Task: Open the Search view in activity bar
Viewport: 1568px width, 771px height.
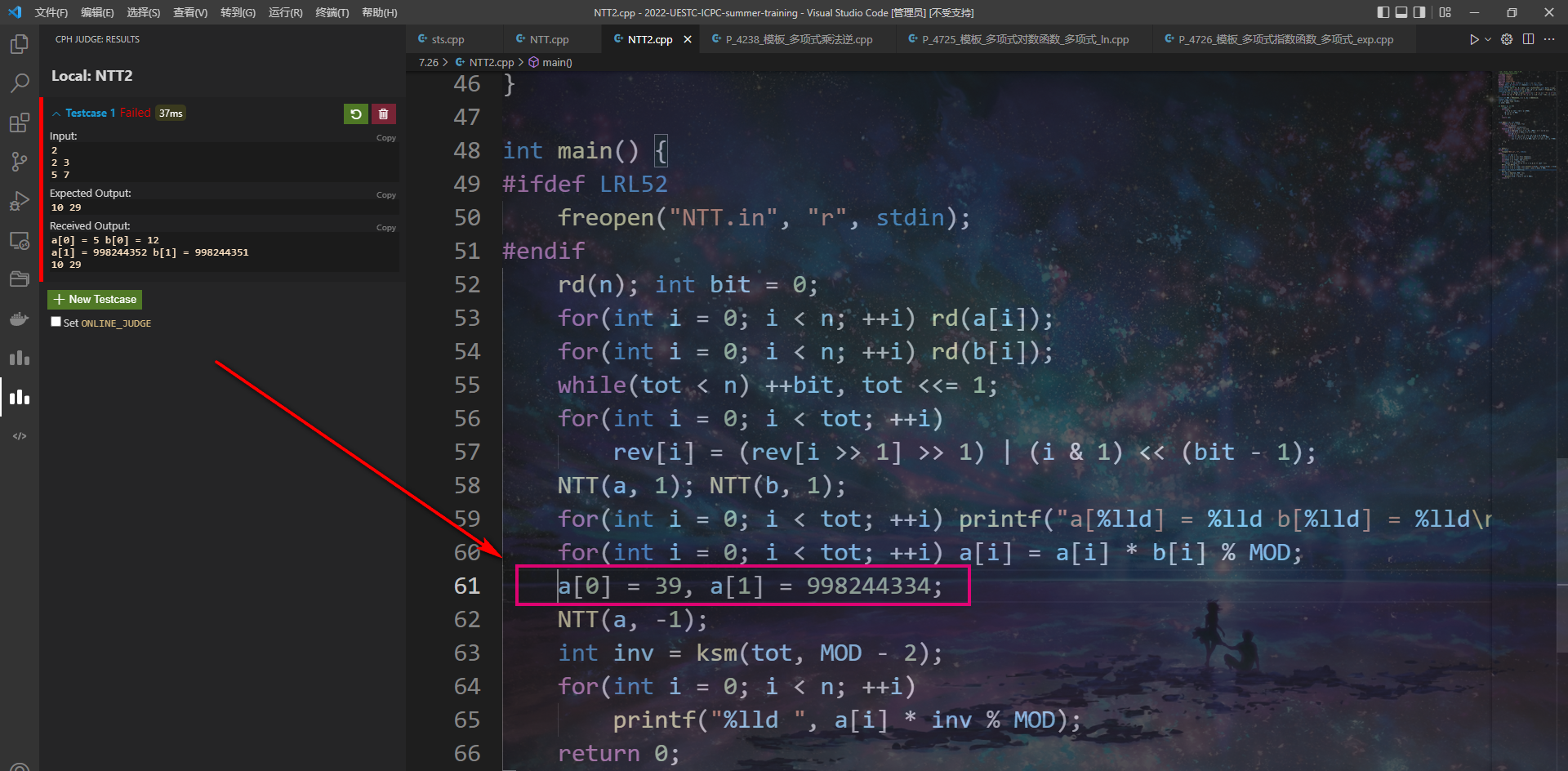Action: point(19,82)
